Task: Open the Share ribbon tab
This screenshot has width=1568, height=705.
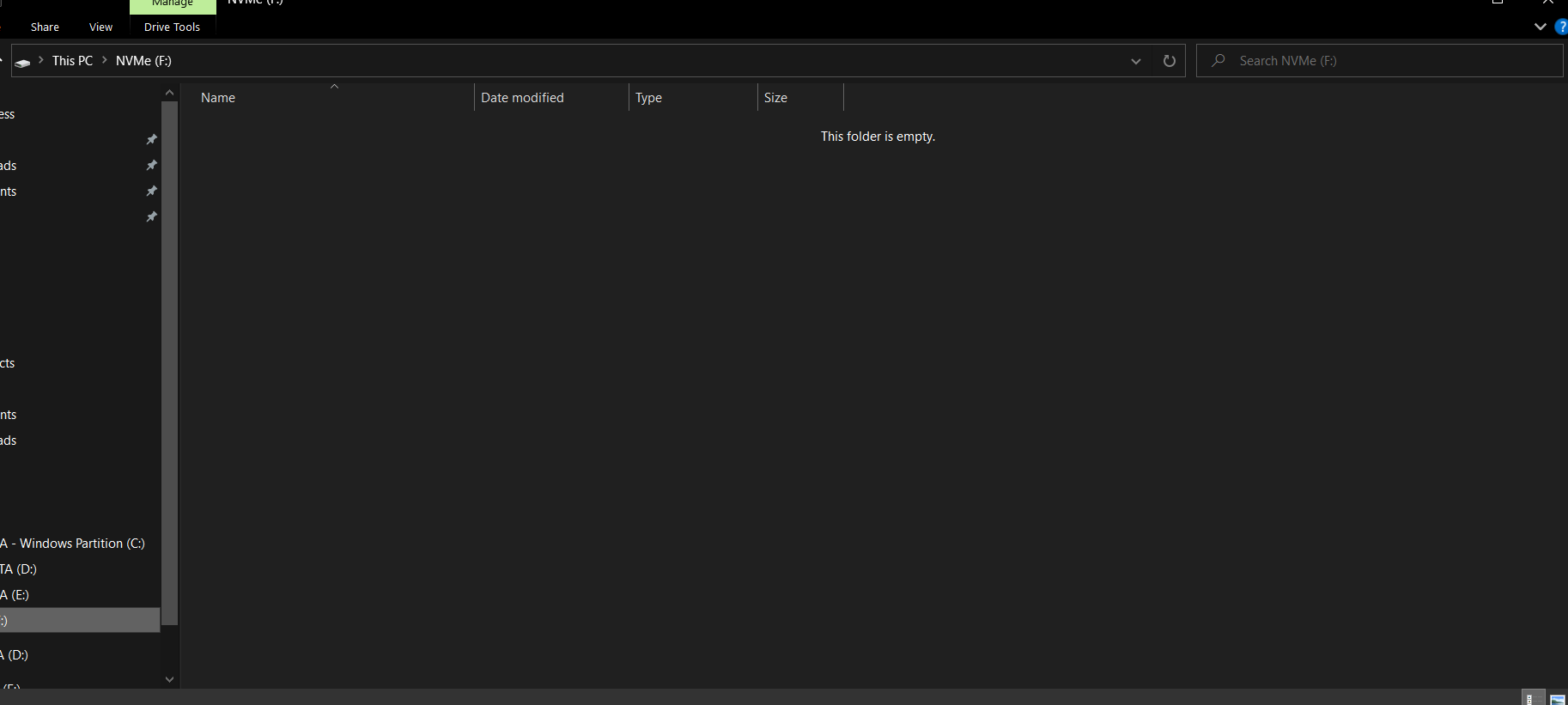Action: [x=45, y=27]
